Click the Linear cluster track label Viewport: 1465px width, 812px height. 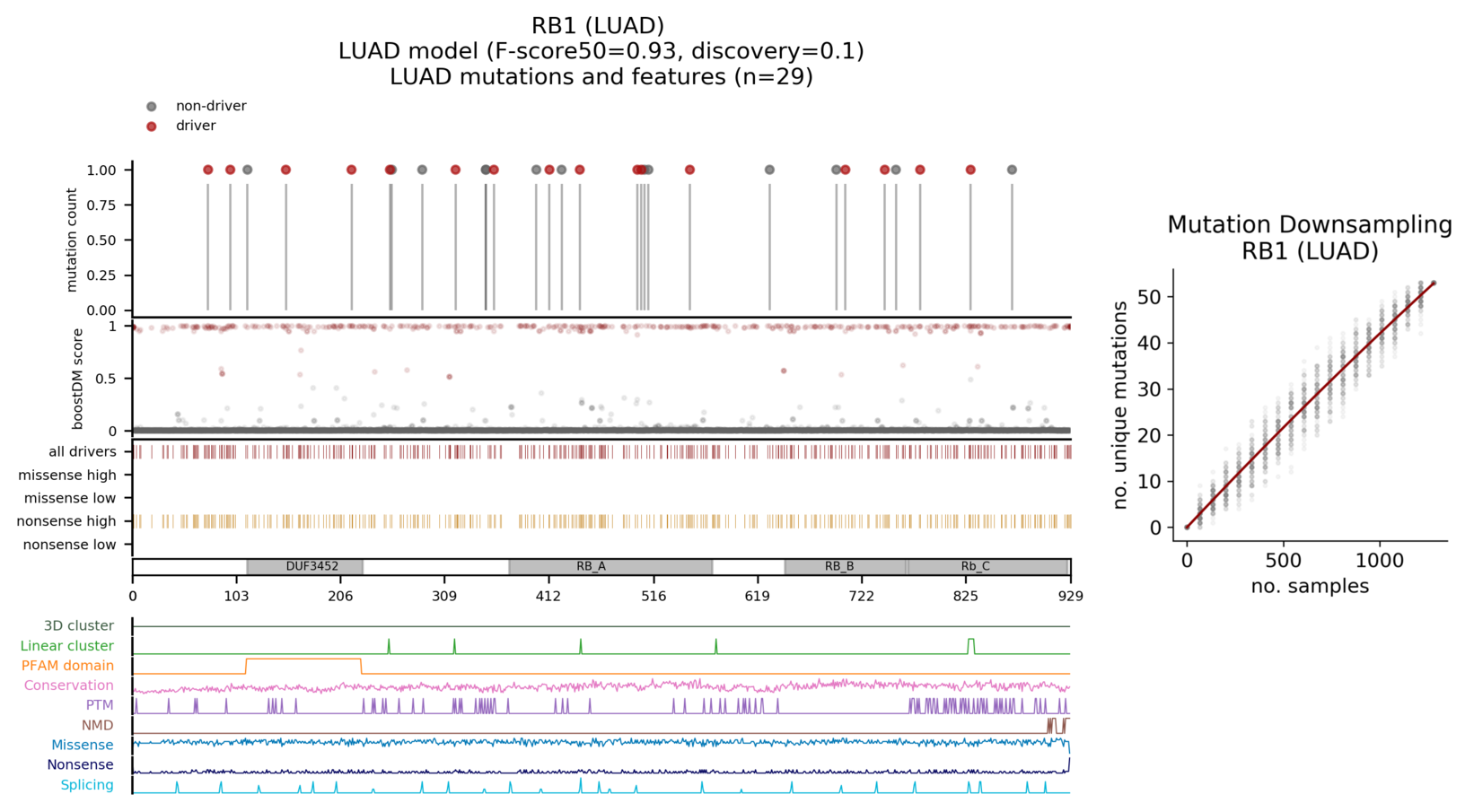pos(67,646)
